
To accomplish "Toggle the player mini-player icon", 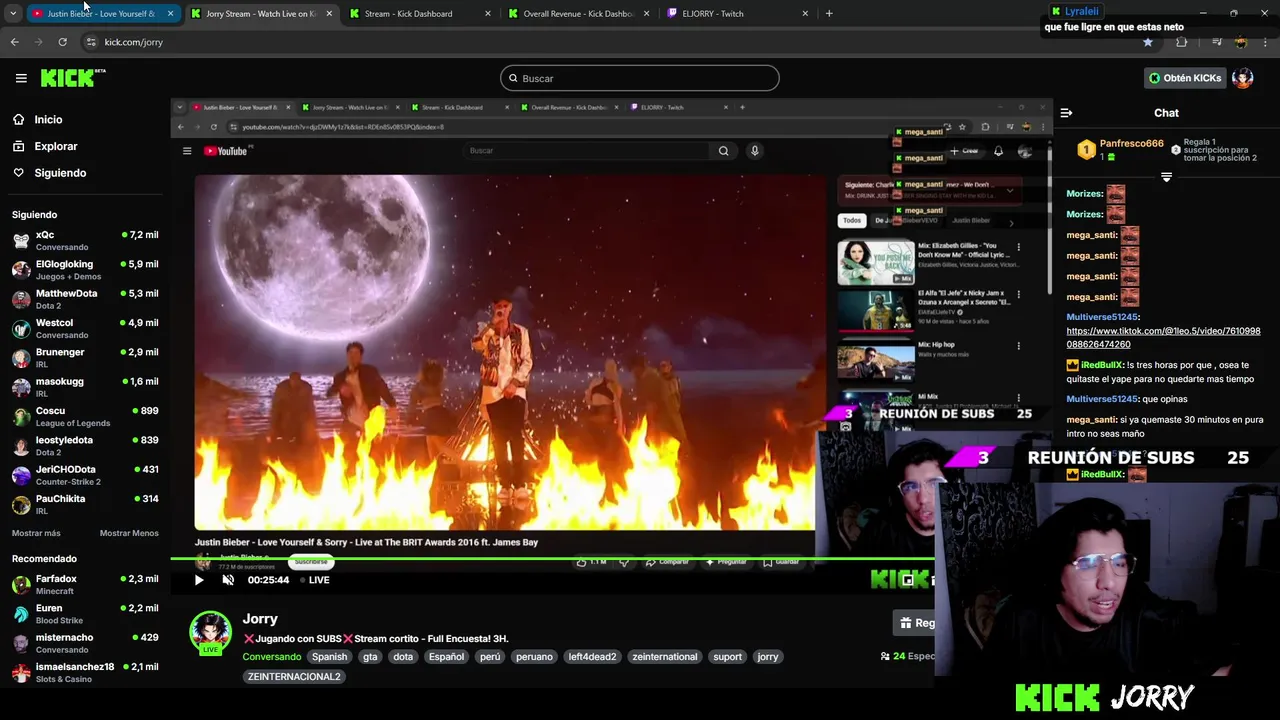I will [x=908, y=580].
